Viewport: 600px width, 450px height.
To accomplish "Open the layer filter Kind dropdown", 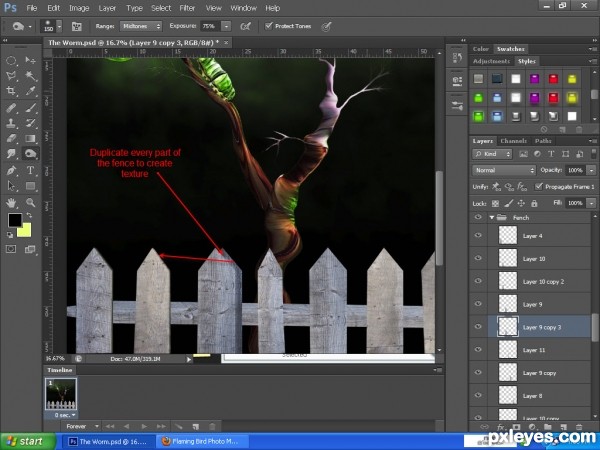I will [492, 154].
